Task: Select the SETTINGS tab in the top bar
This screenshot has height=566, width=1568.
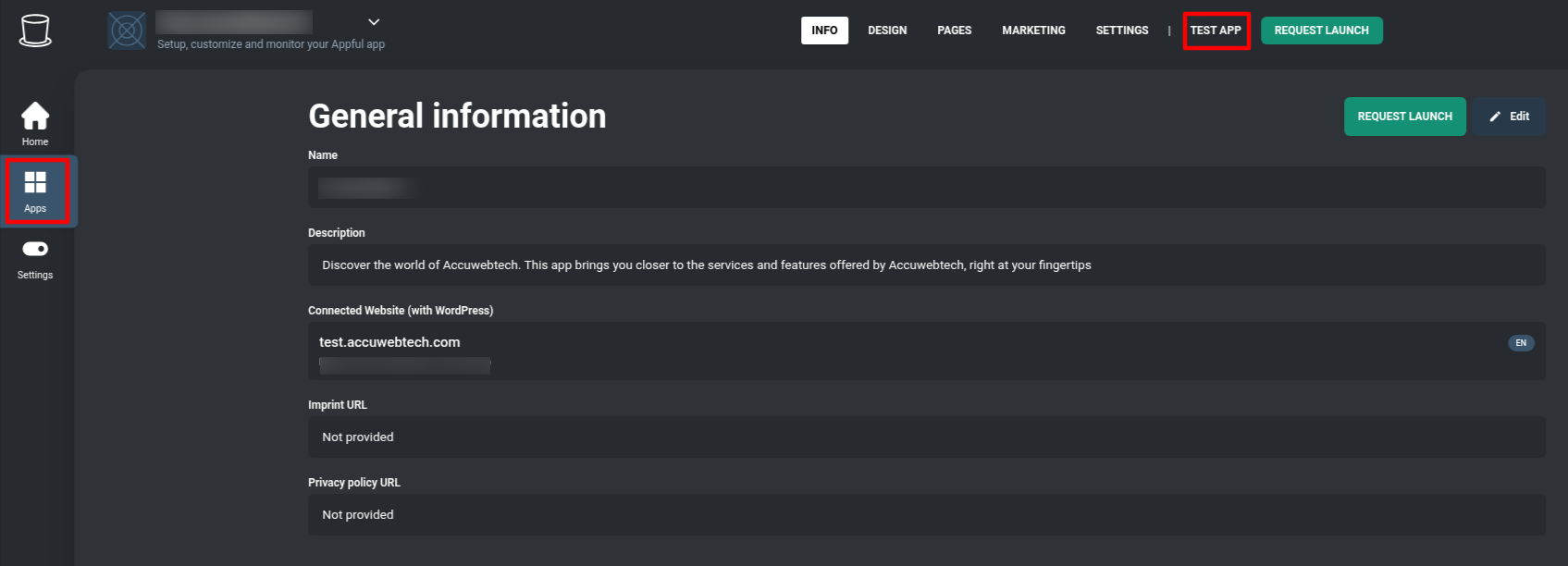Action: pyautogui.click(x=1121, y=31)
